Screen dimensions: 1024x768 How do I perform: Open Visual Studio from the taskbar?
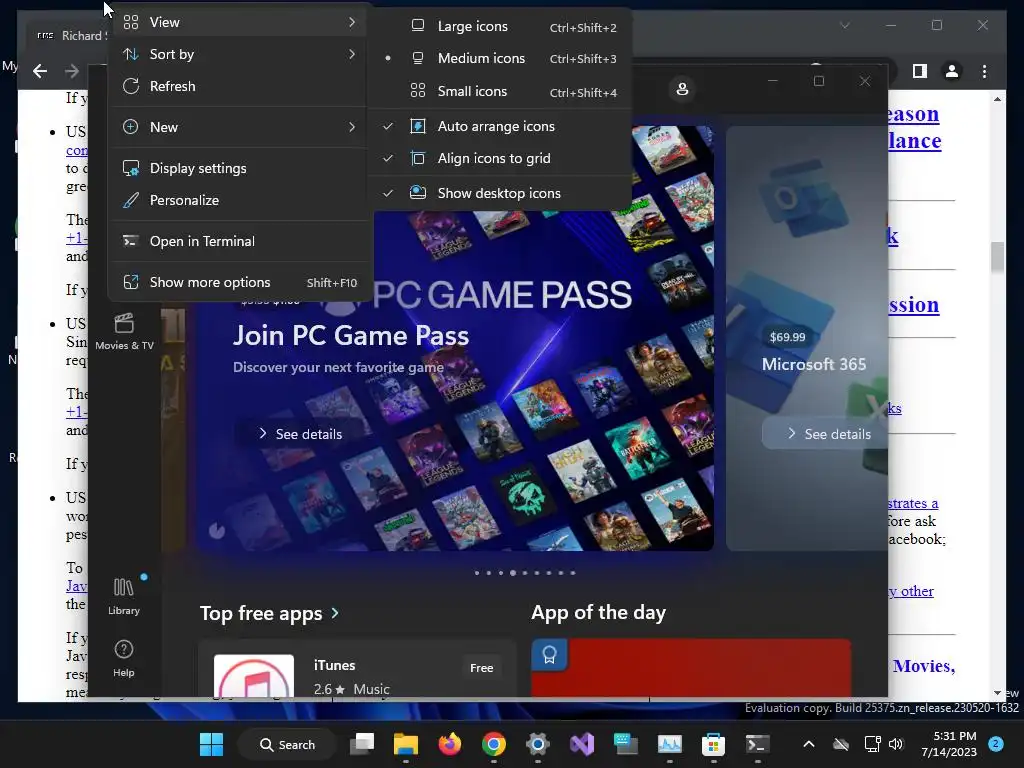click(x=581, y=744)
